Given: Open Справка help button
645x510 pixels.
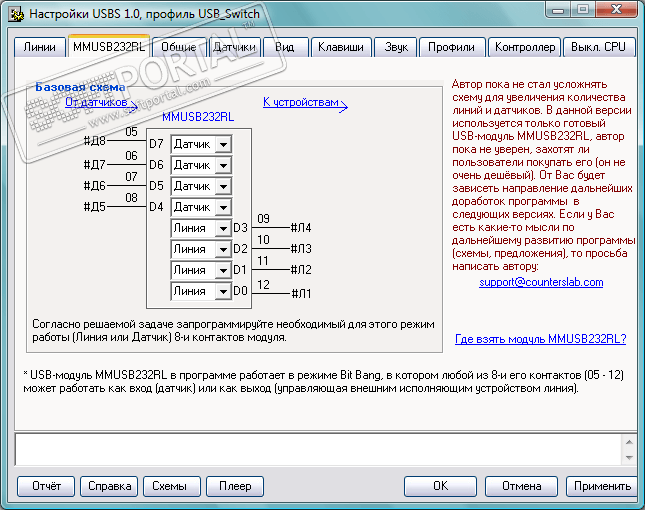Looking at the screenshot, I should tap(109, 486).
